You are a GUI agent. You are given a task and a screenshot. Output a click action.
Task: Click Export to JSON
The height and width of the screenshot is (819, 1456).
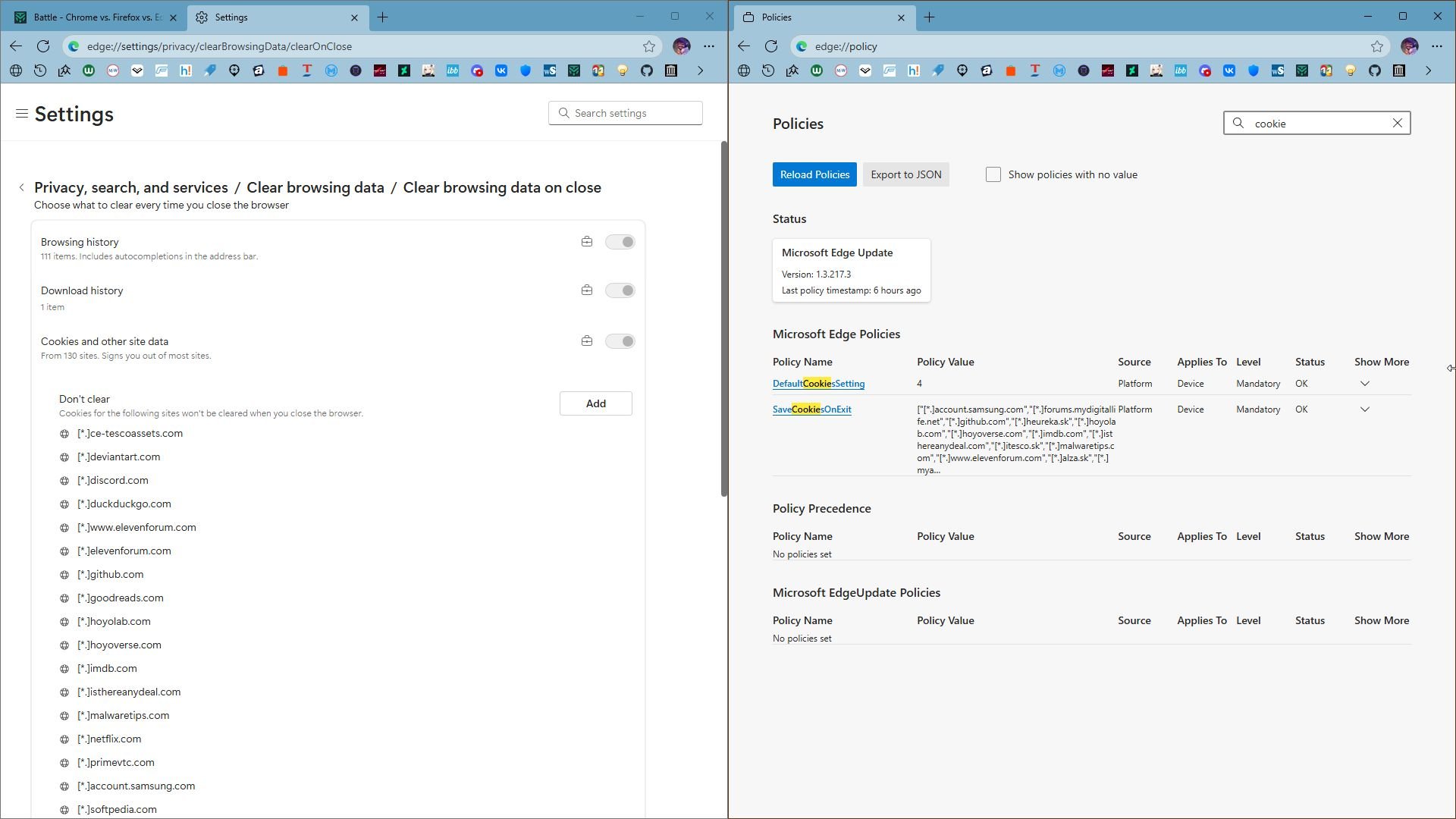[906, 174]
